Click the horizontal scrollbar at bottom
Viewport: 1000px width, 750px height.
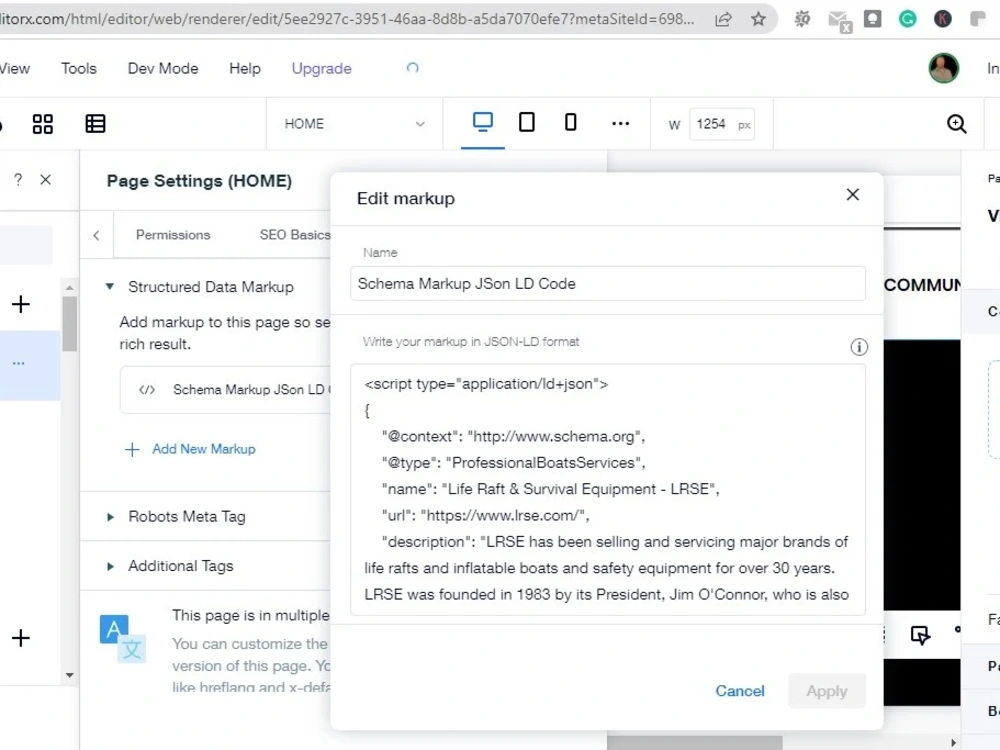(x=695, y=743)
